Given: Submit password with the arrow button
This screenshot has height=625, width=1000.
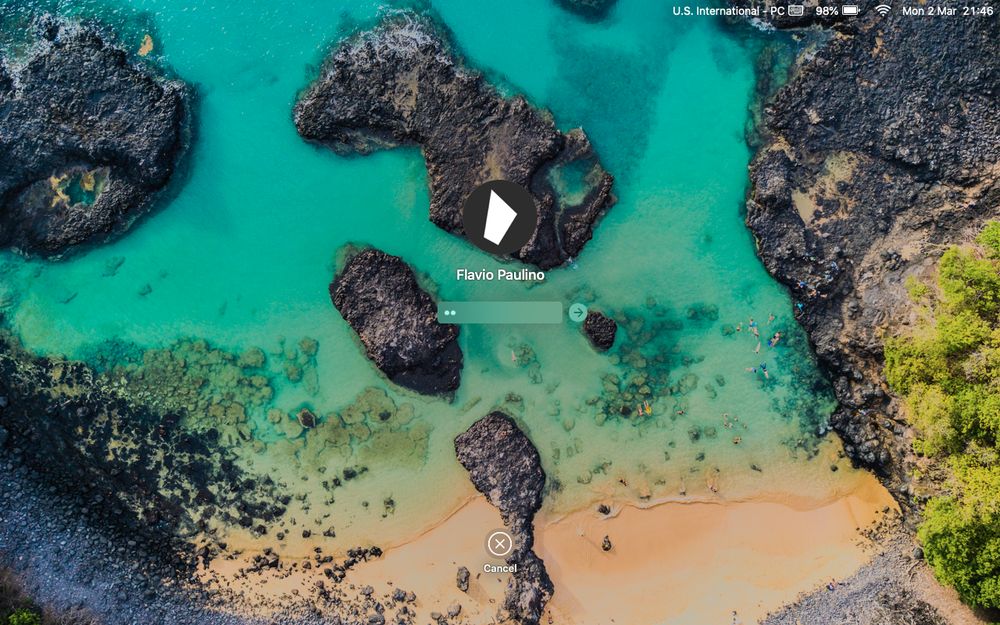Looking at the screenshot, I should pos(578,312).
